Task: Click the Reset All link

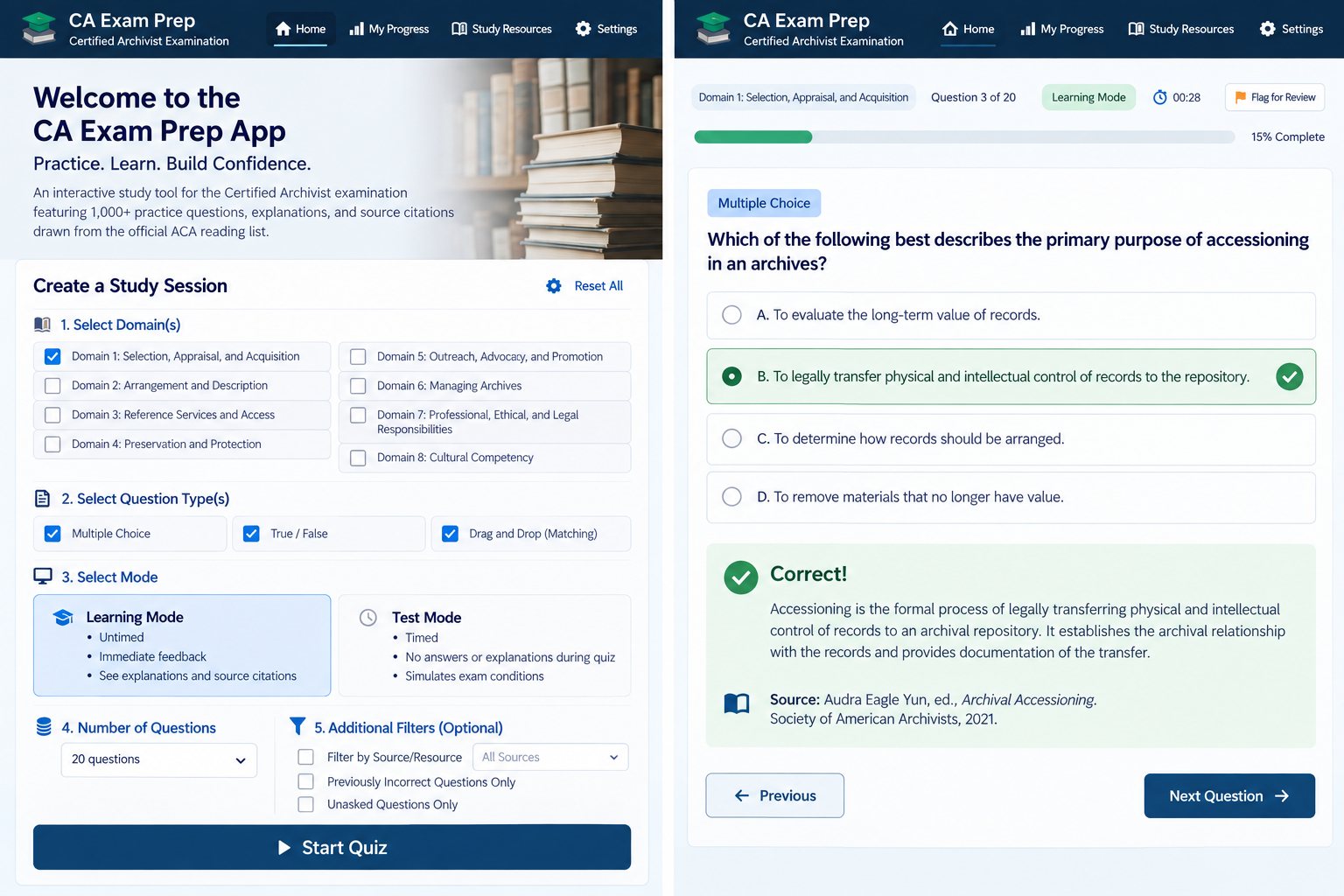Action: tap(598, 286)
